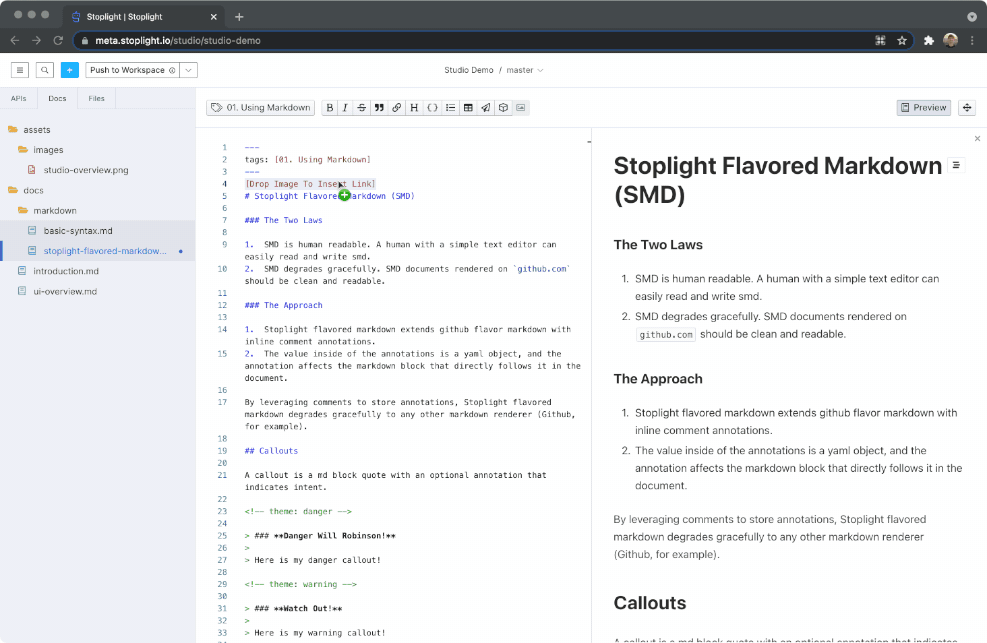Insert a blockquote using the toolbar icon
The image size is (987, 643).
coord(378,107)
